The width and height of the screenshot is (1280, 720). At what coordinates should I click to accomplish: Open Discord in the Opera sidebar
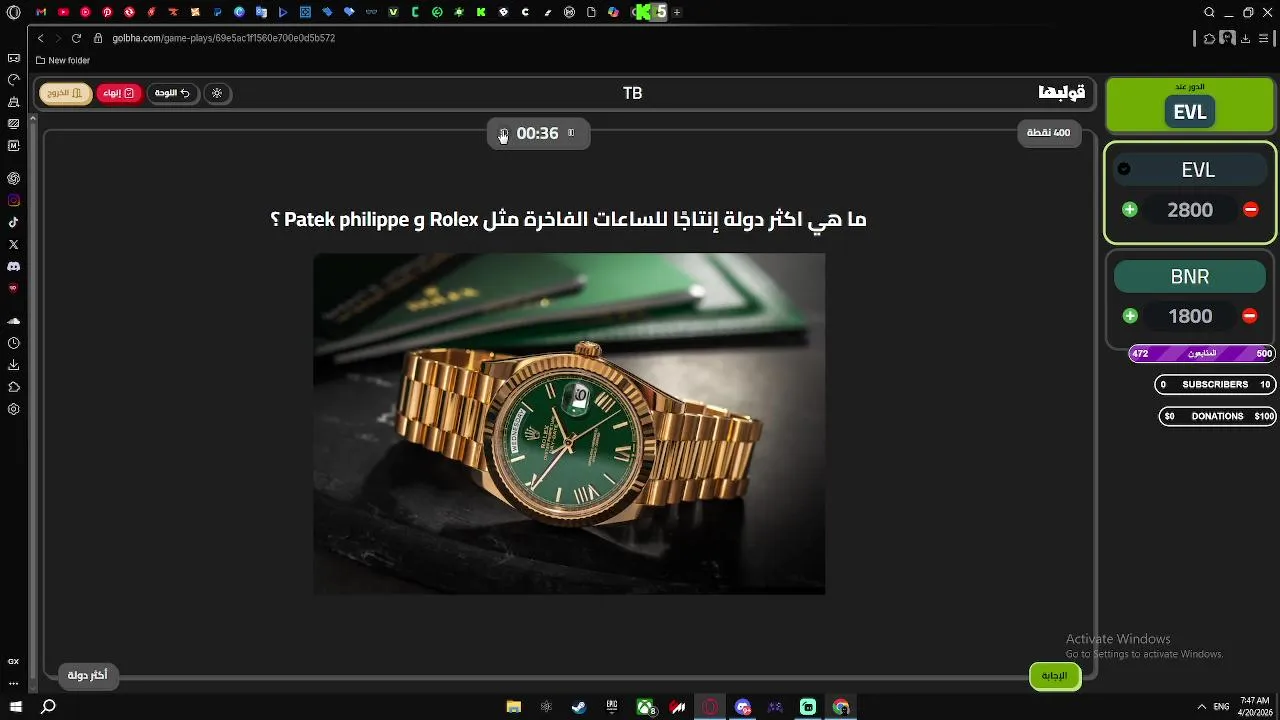13,266
